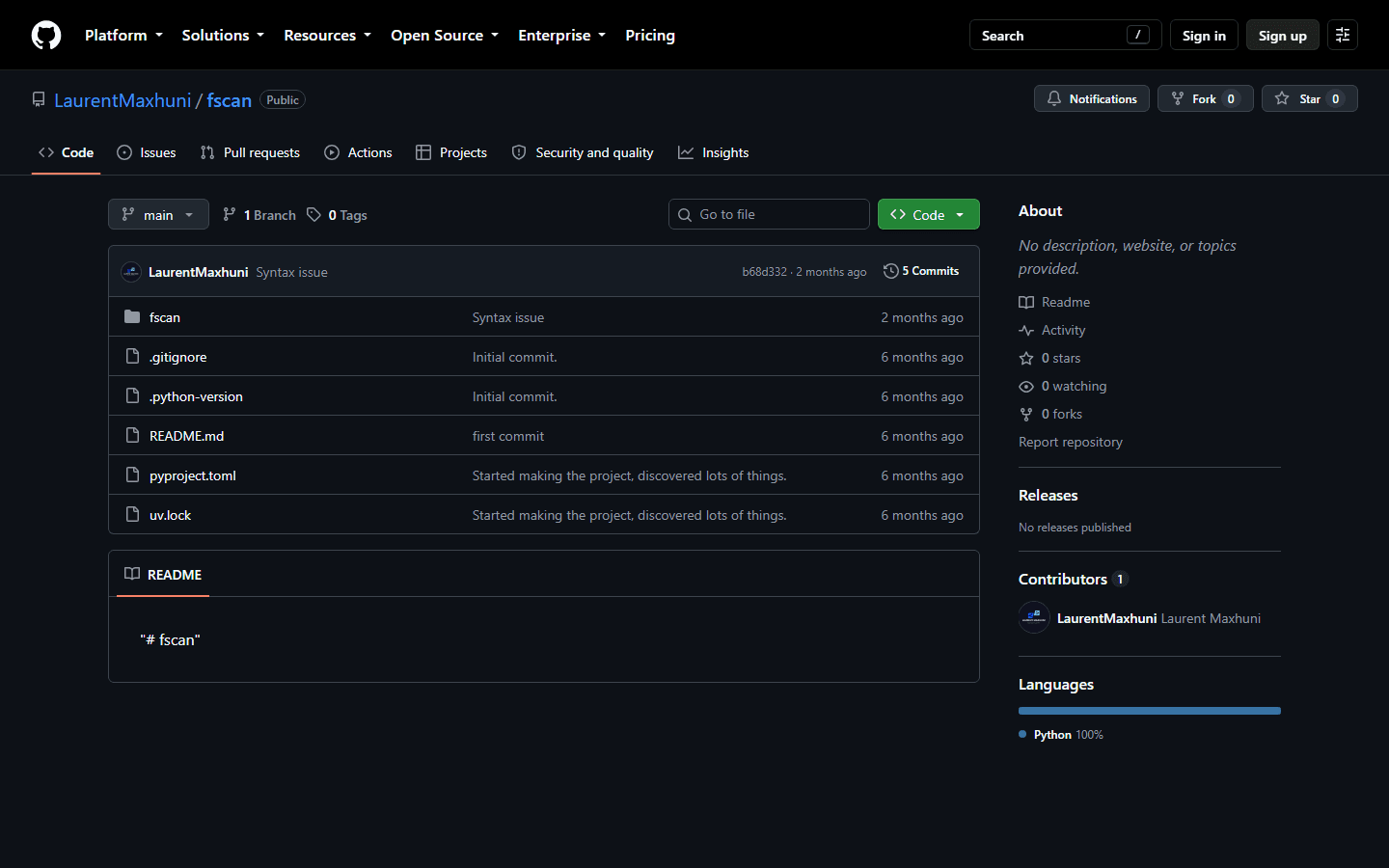1389x868 pixels.
Task: Expand the Solutions menu
Action: pyautogui.click(x=223, y=35)
